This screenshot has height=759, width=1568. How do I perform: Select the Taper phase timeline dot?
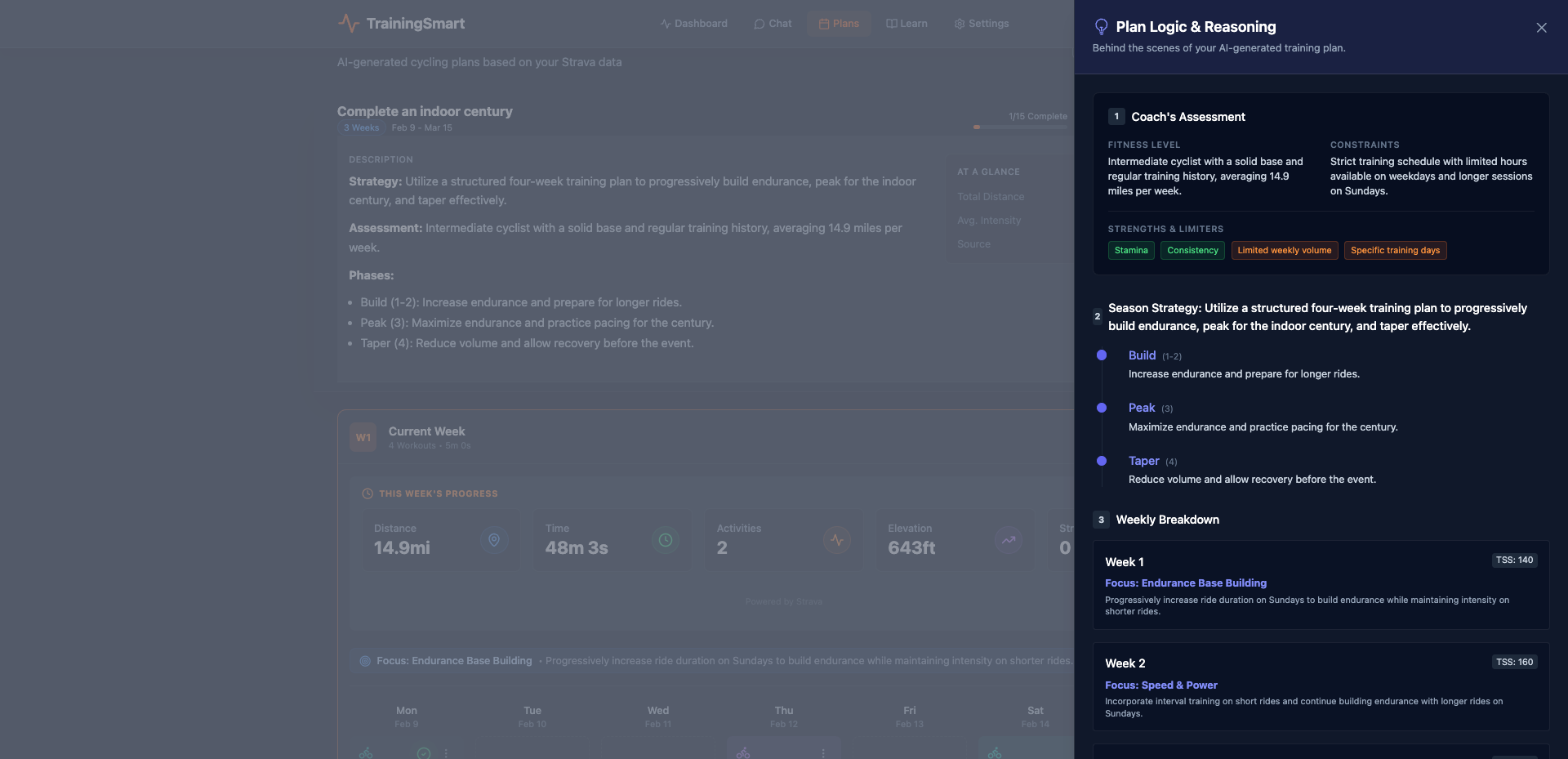coord(1102,461)
